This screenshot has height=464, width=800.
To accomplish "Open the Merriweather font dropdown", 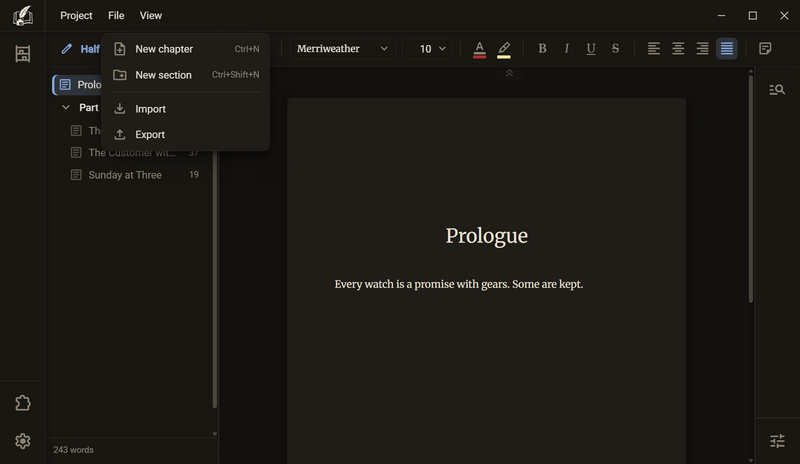I will pos(342,48).
